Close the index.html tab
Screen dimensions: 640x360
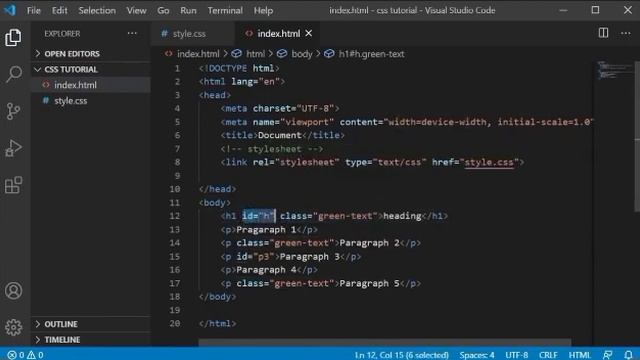[309, 33]
